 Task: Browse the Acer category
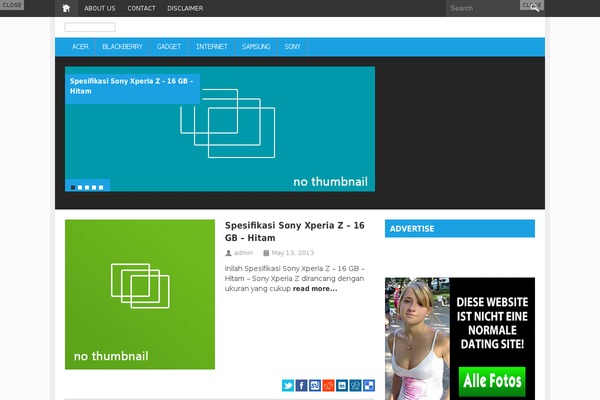pos(80,47)
